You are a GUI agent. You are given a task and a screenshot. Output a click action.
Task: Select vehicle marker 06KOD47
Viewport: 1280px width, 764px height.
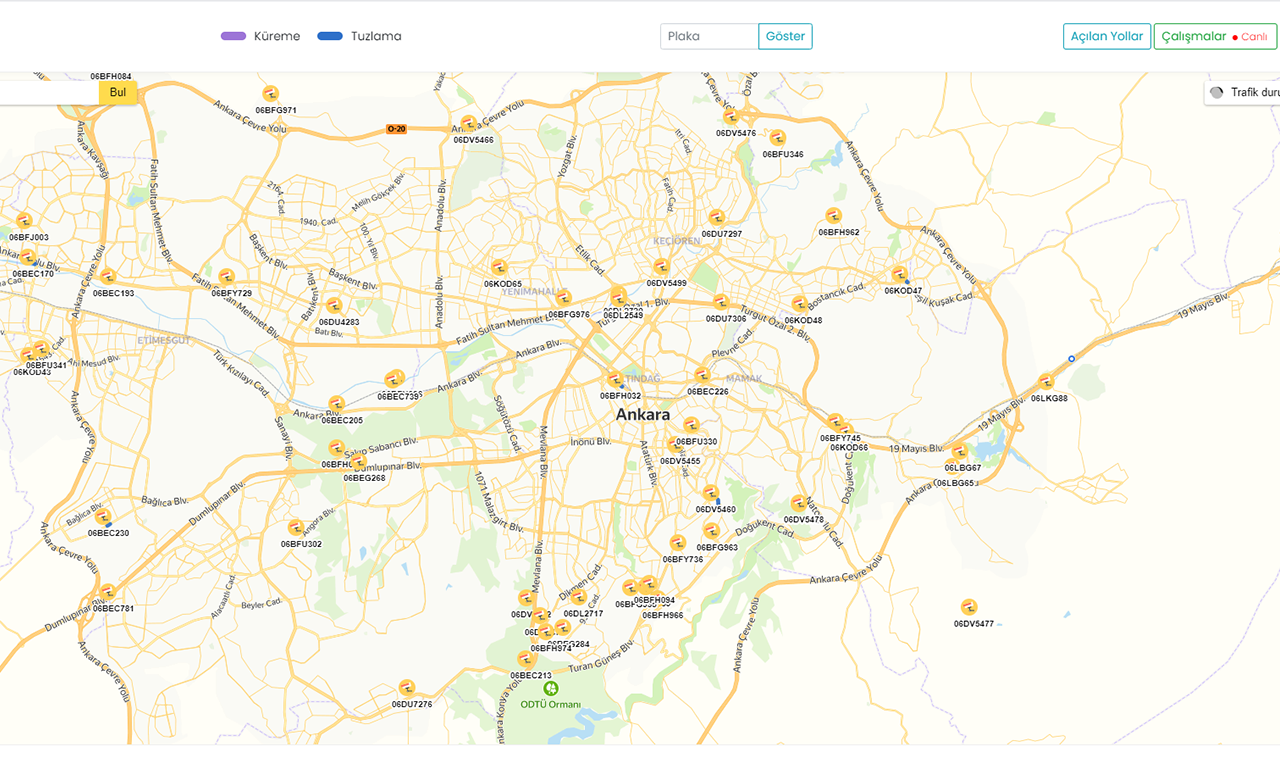(x=899, y=274)
